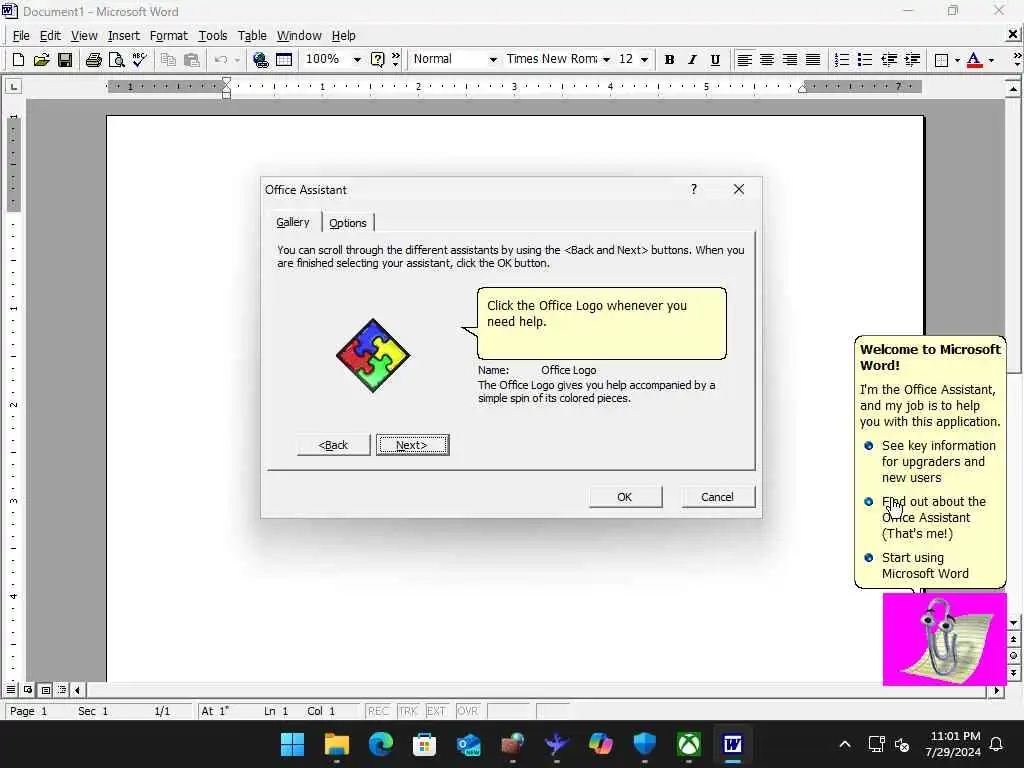This screenshot has width=1024, height=768.
Task: Toggle REC macro recording in status bar
Action: (x=378, y=711)
